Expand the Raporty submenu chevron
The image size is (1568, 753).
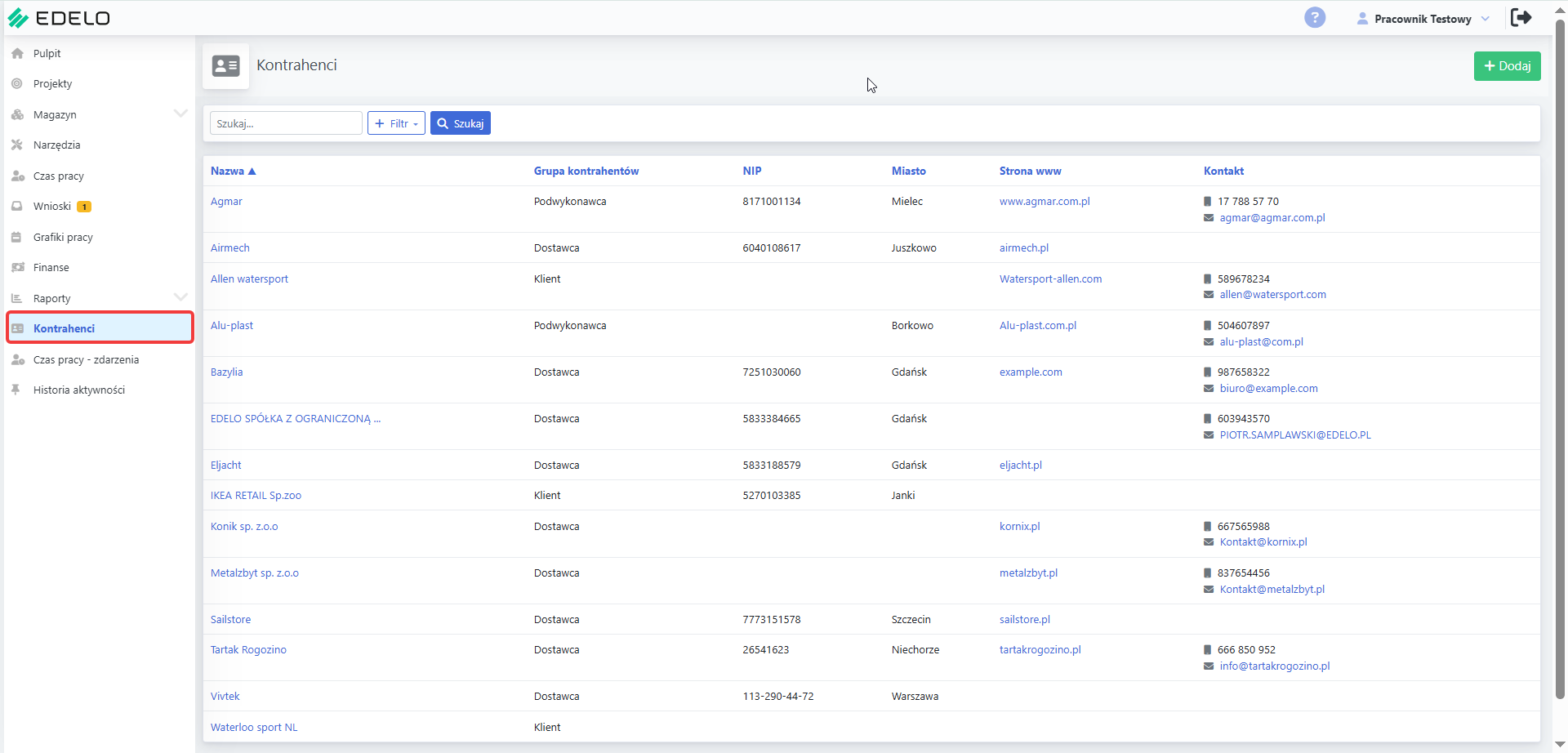pyautogui.click(x=180, y=297)
